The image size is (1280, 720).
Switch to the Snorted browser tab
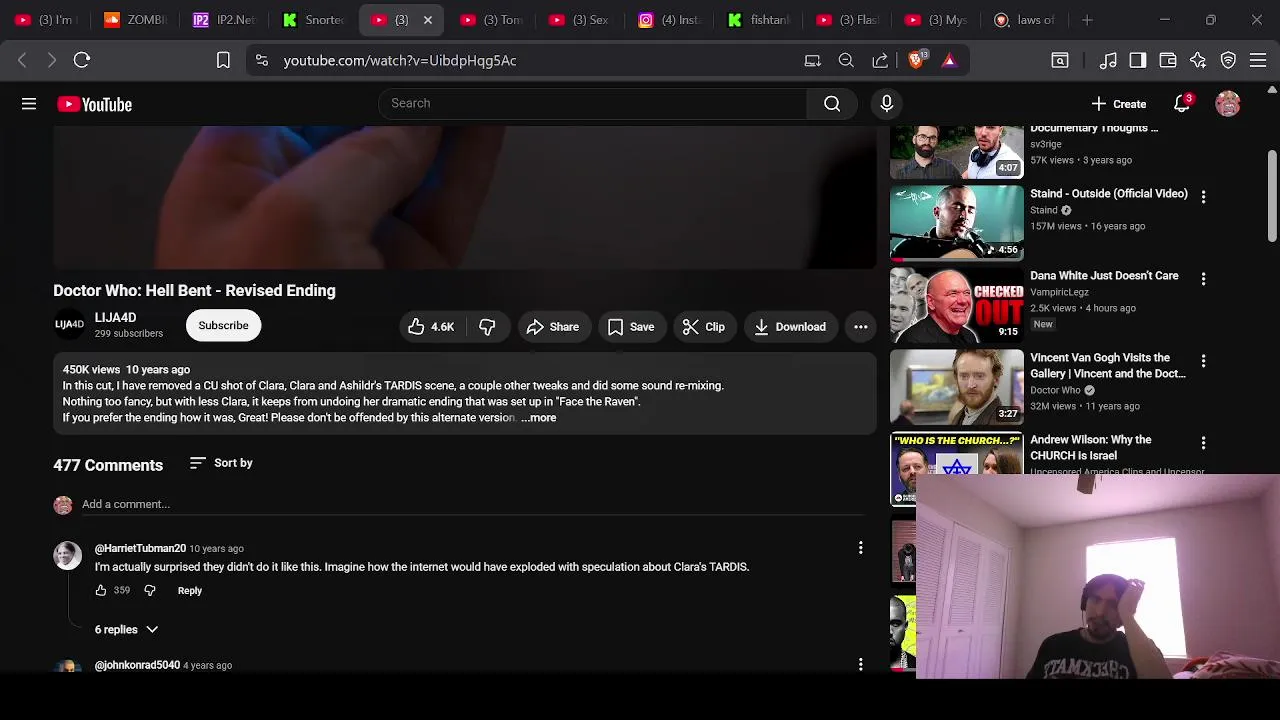[313, 19]
